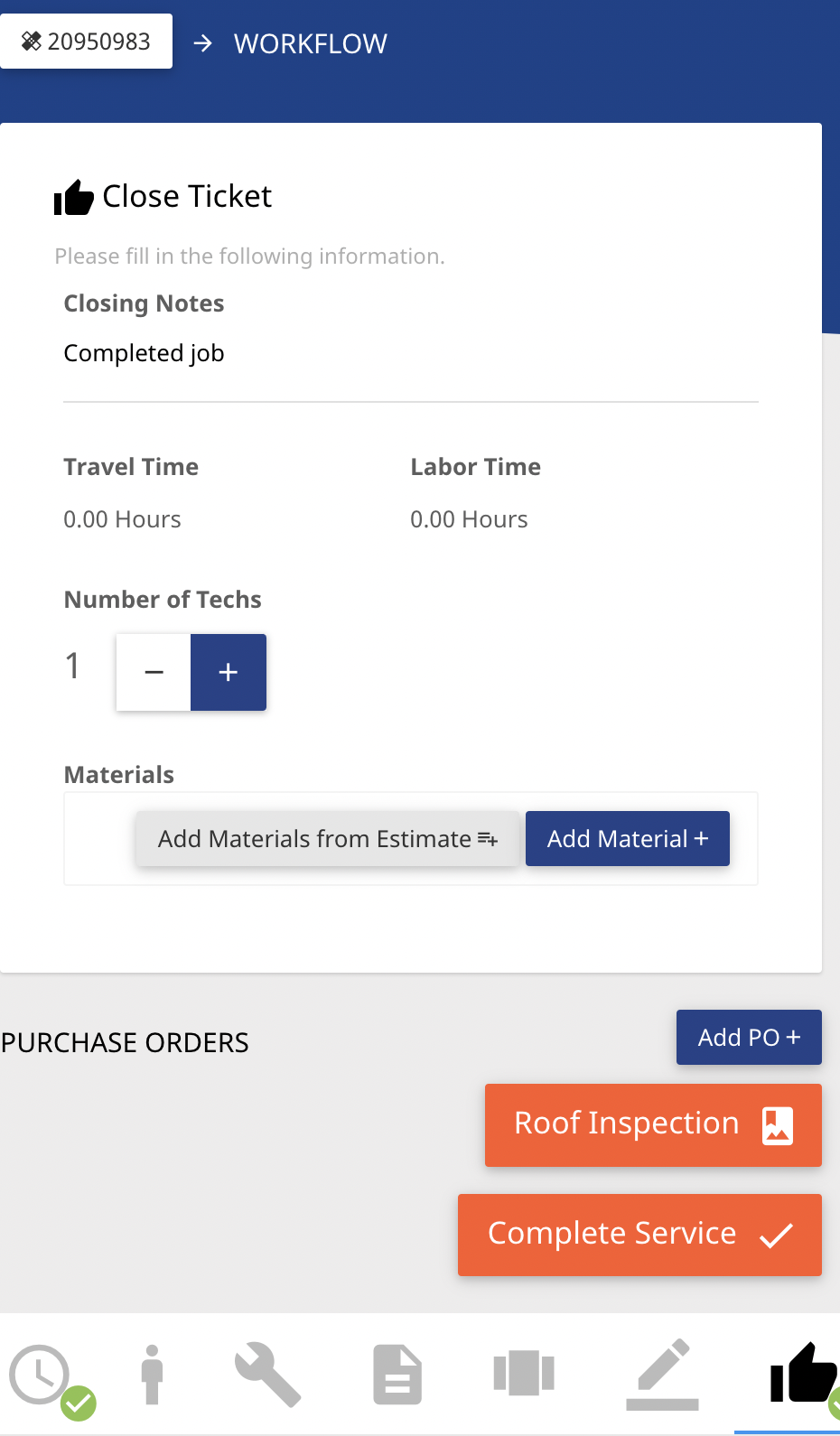Viewport: 840px width, 1436px height.
Task: Click the Roof Inspection image icon
Action: pos(778,1125)
